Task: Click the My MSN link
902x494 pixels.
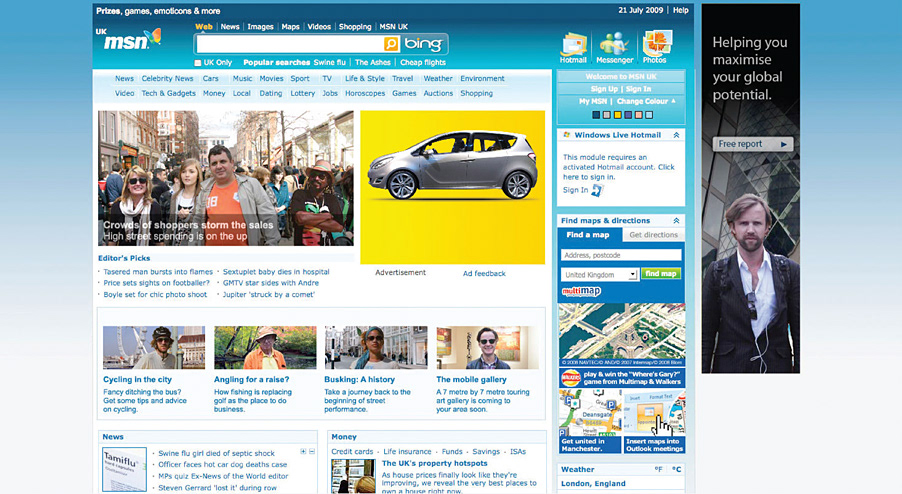Action: click(593, 101)
